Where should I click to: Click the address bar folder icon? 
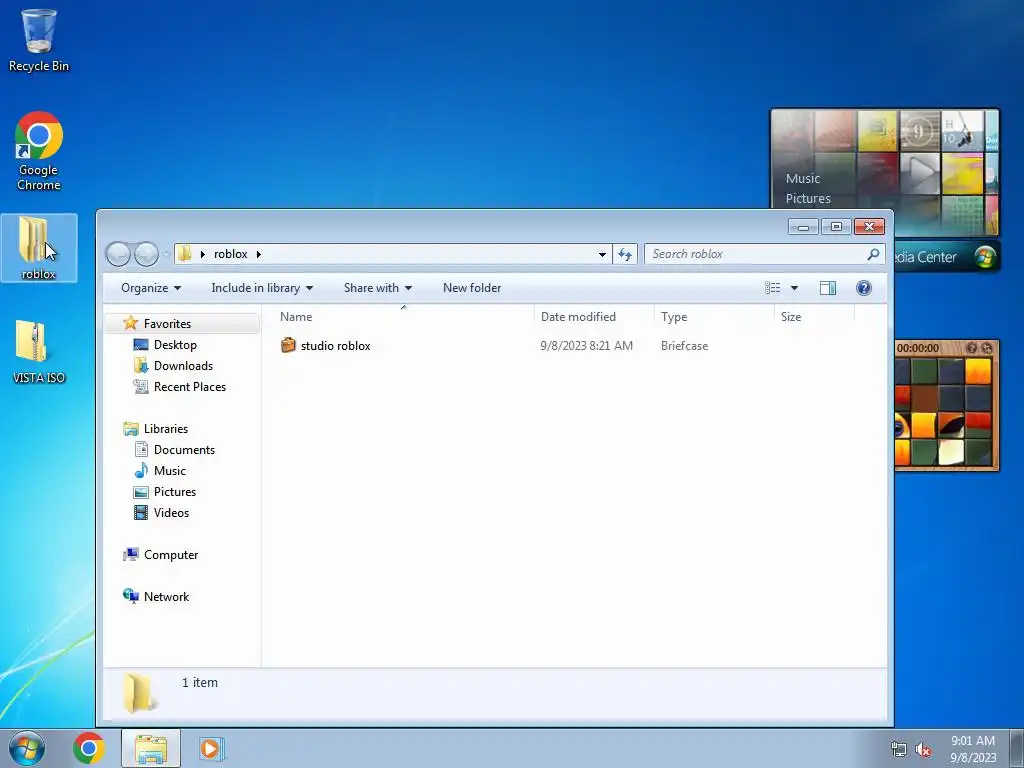click(x=185, y=254)
